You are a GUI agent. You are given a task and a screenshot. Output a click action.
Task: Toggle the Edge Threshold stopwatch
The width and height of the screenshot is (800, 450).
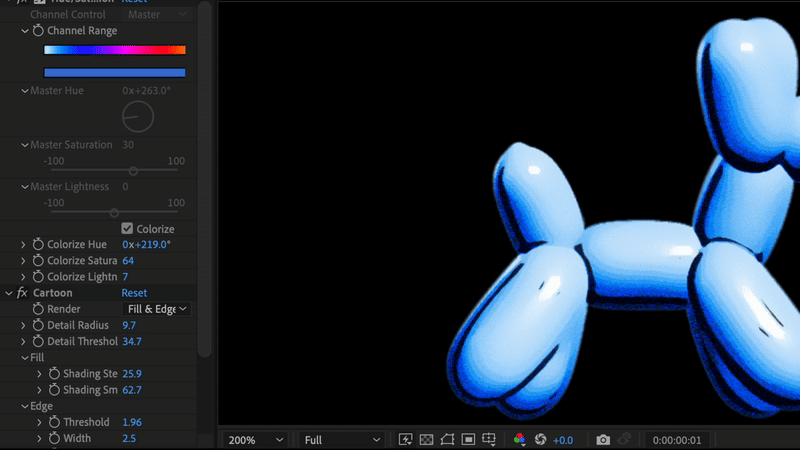(x=54, y=422)
